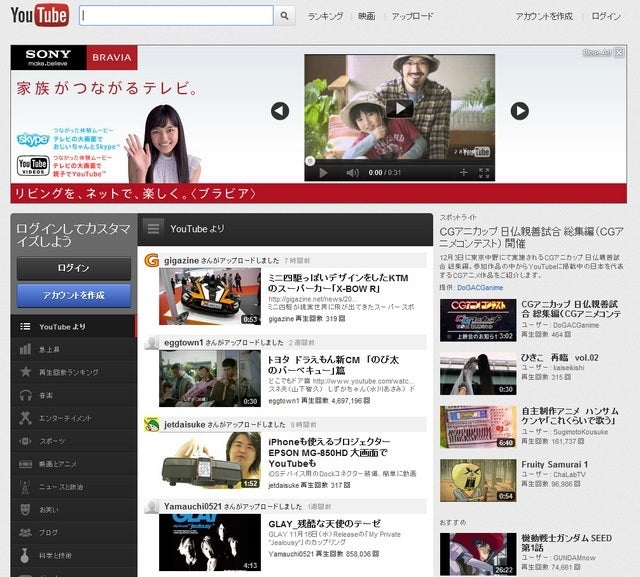Open GLAY_残酷な天使のテーゼ title link
The height and width of the screenshot is (577, 640).
(x=324, y=524)
